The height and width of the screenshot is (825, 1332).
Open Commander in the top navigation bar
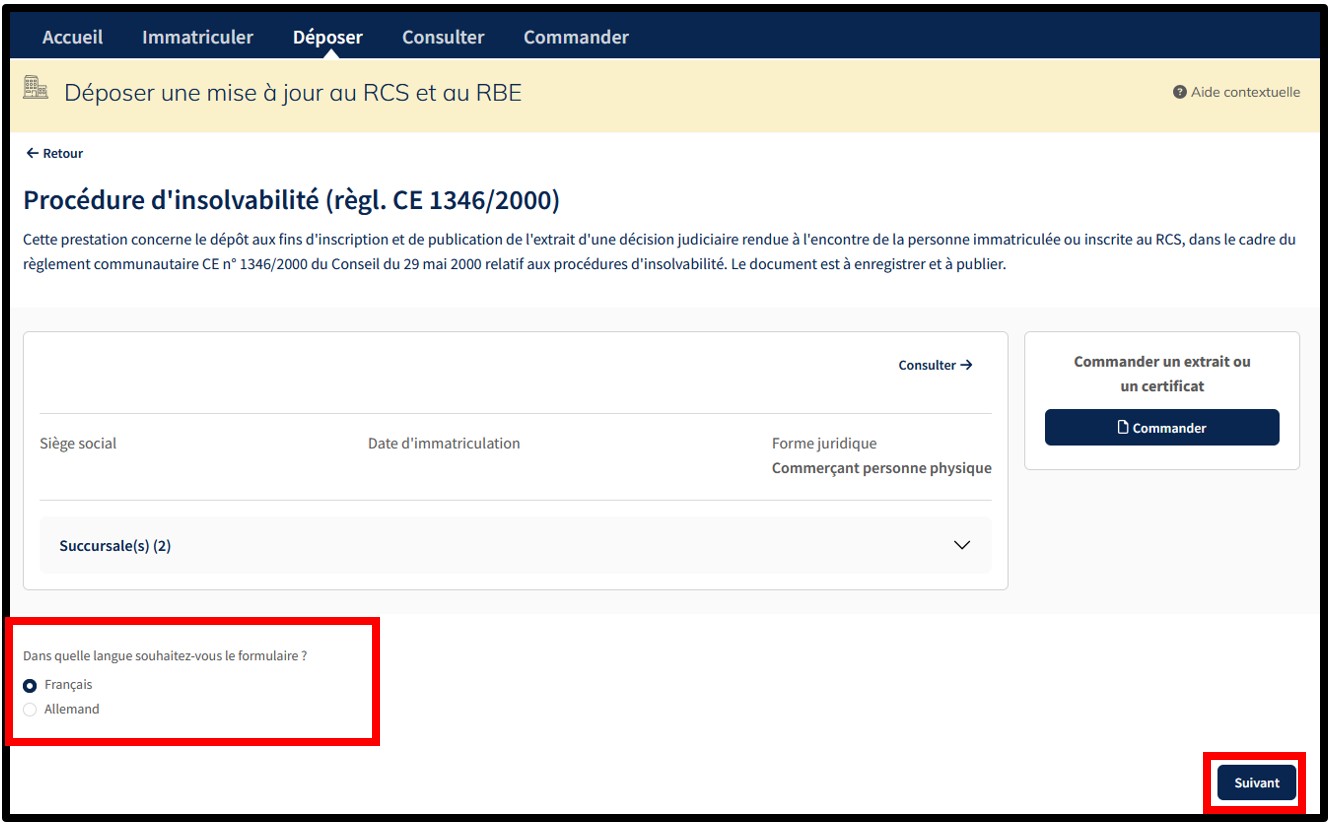coord(576,37)
